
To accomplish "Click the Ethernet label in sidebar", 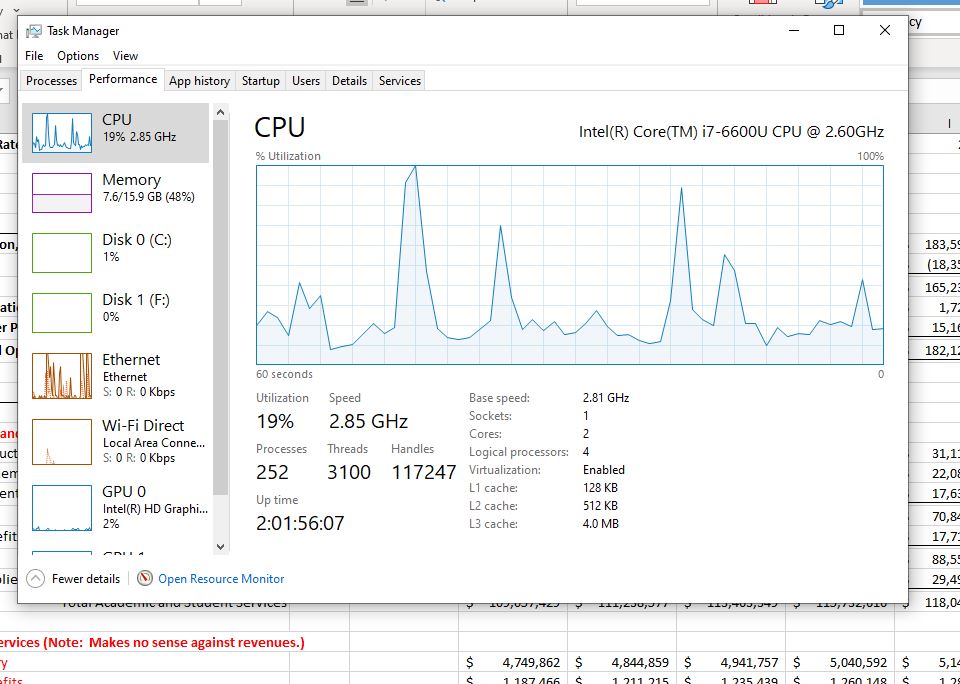I will (x=131, y=360).
